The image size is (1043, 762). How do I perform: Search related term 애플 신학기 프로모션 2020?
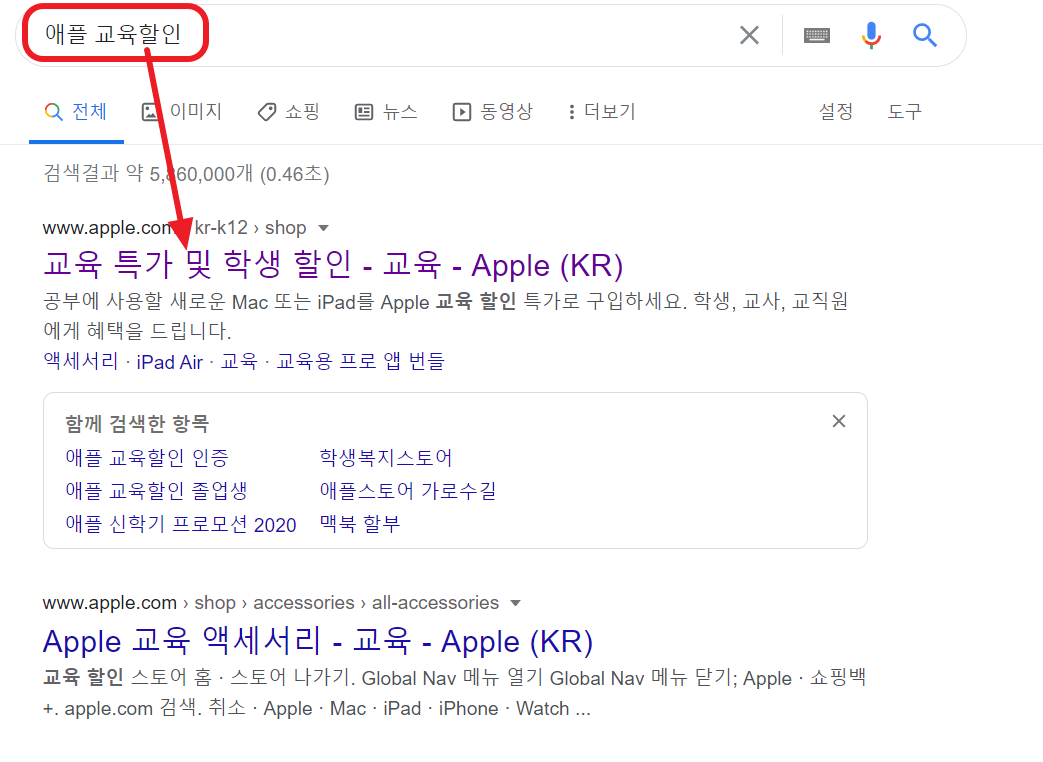tap(181, 524)
